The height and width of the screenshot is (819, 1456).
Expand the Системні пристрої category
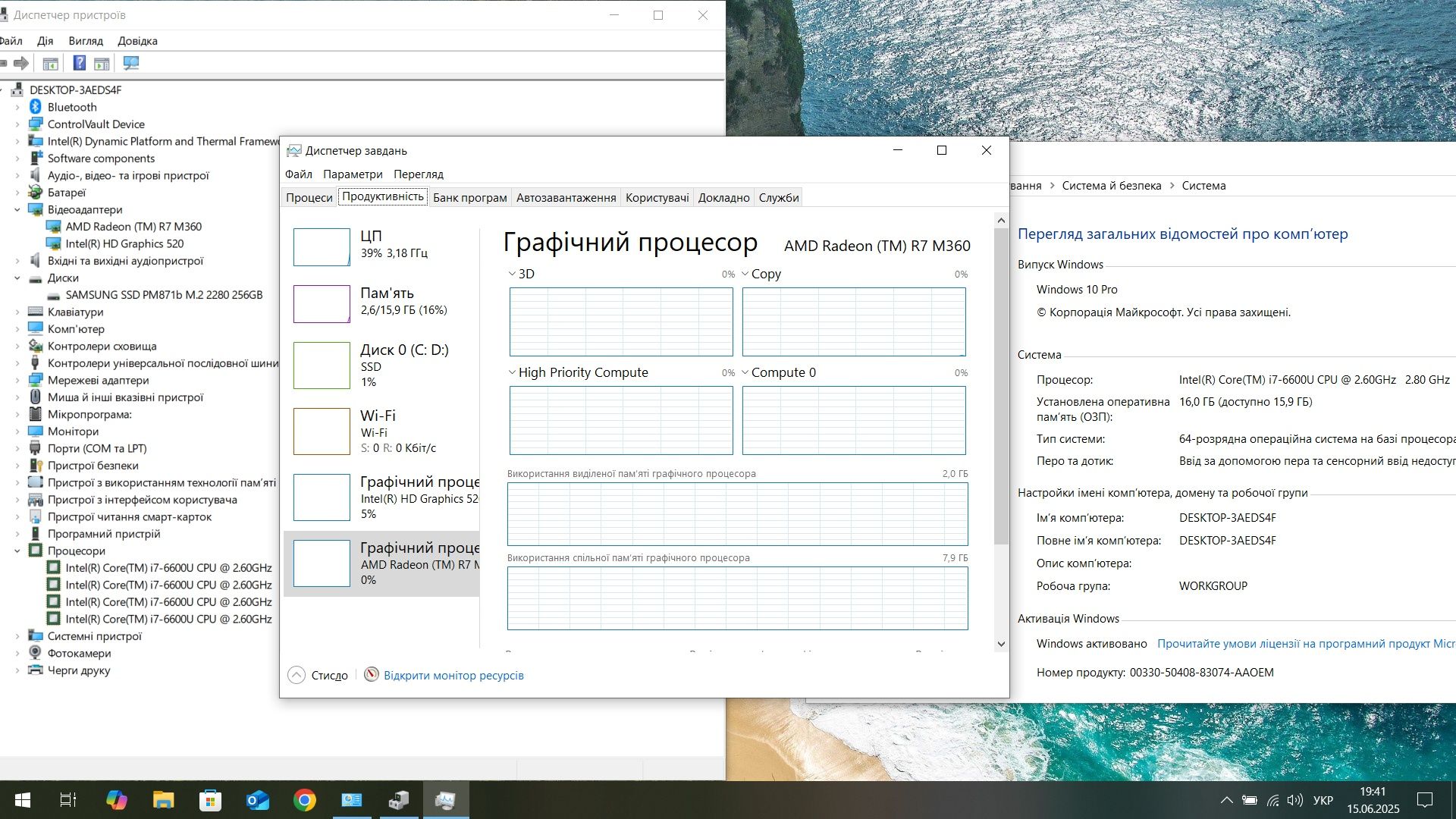[x=17, y=636]
